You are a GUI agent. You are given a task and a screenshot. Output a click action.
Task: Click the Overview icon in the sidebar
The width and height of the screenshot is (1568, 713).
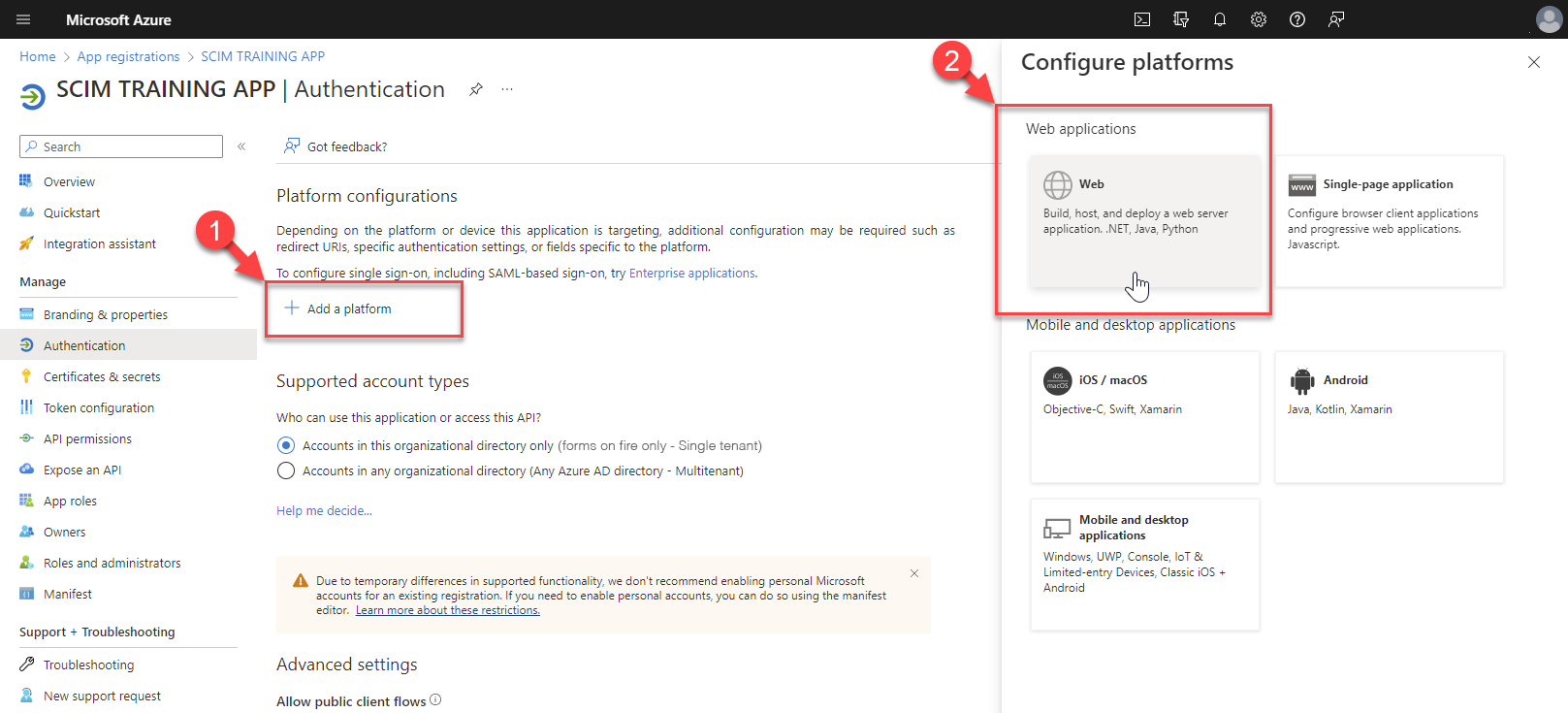[x=26, y=181]
